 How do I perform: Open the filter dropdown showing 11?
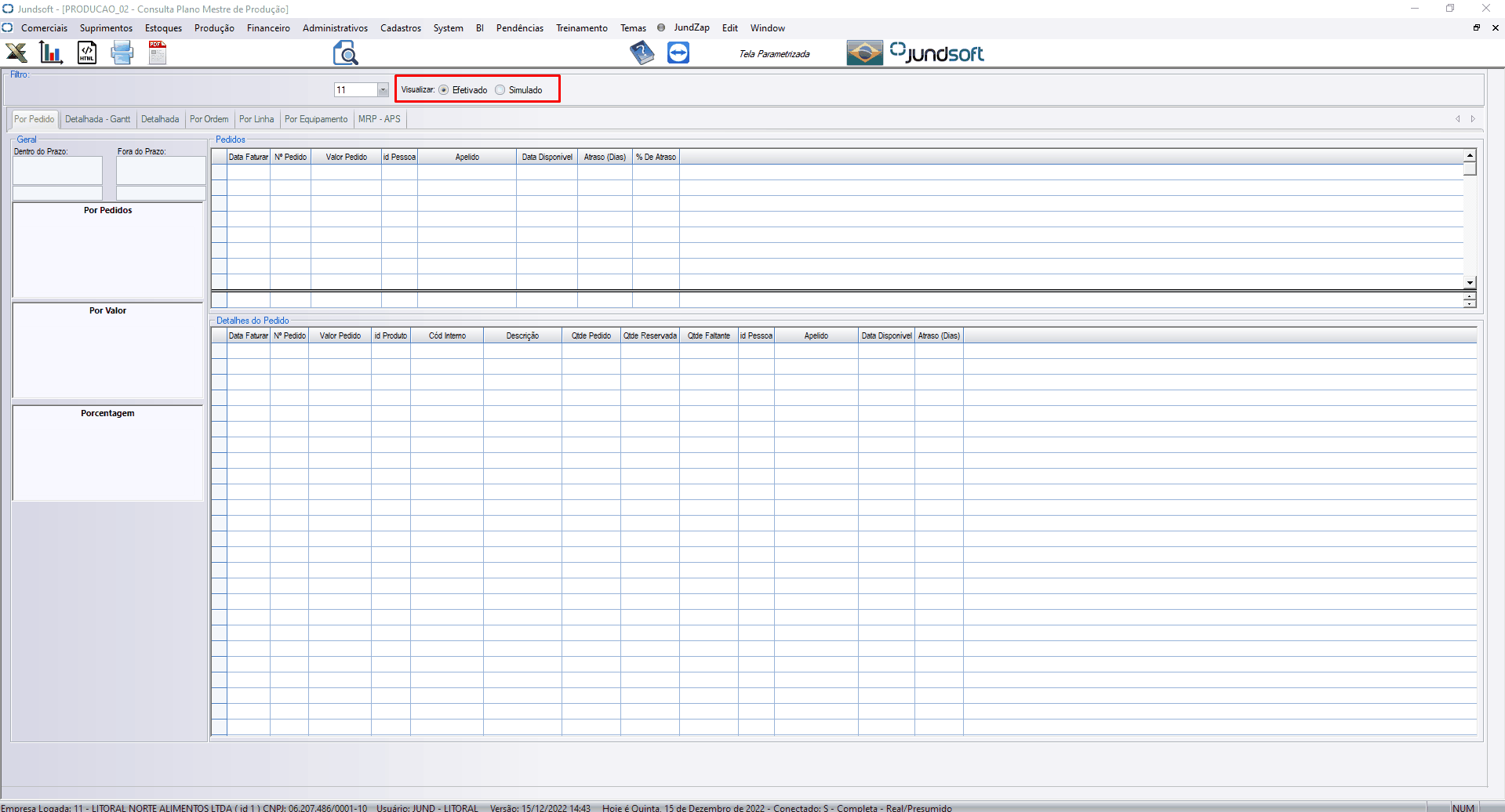click(383, 90)
